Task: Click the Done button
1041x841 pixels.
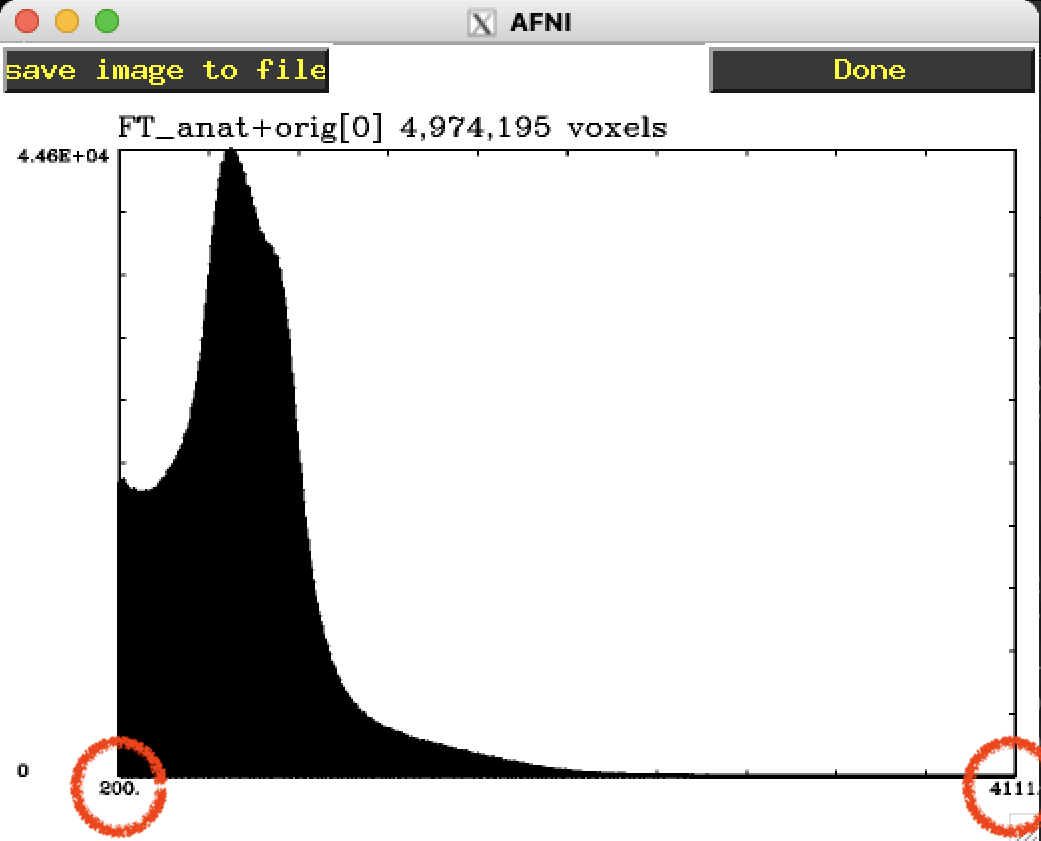Action: (x=872, y=70)
